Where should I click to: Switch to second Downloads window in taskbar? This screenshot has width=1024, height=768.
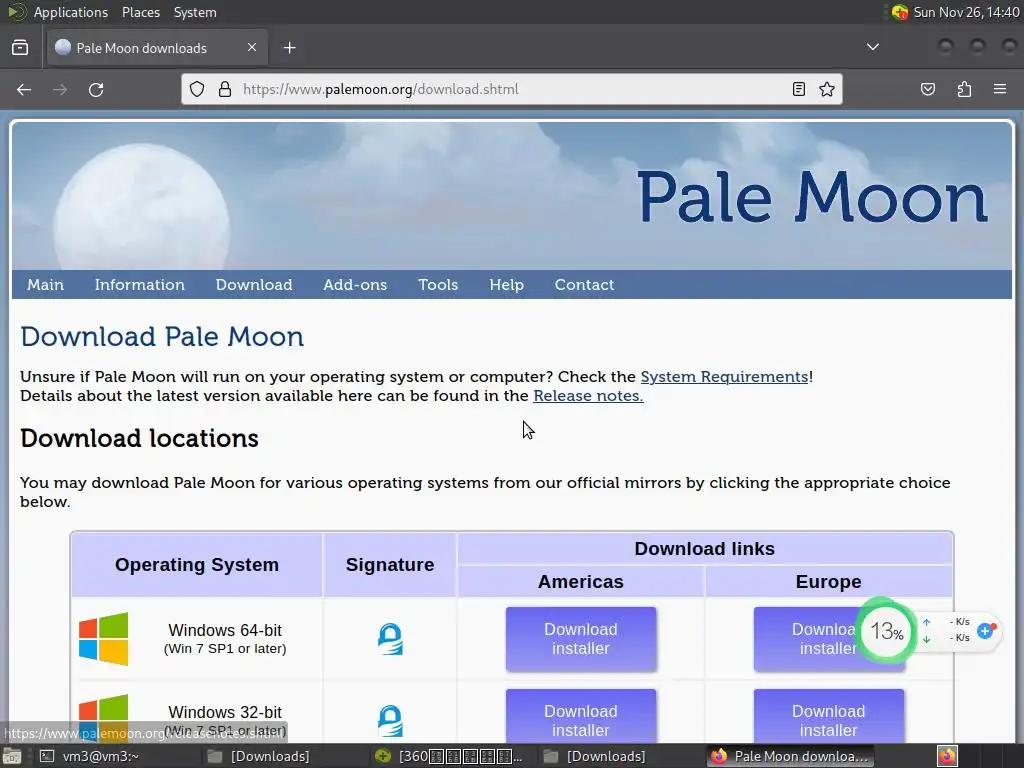pyautogui.click(x=594, y=756)
